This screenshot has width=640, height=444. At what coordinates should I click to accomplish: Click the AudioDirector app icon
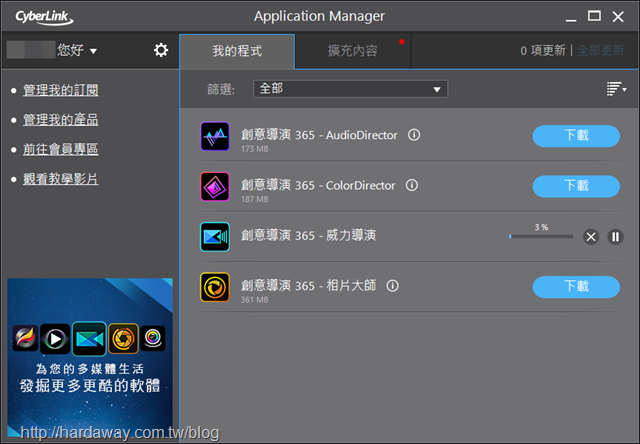point(215,136)
